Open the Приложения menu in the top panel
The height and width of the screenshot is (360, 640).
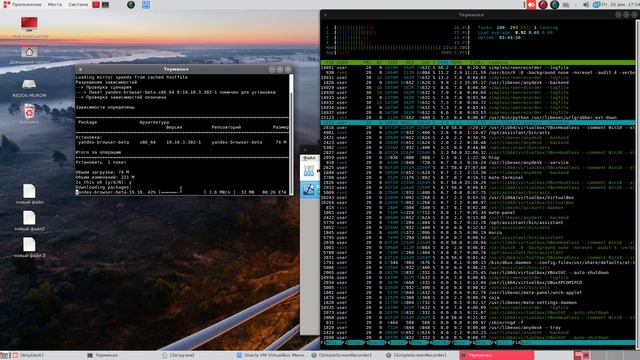23,4
